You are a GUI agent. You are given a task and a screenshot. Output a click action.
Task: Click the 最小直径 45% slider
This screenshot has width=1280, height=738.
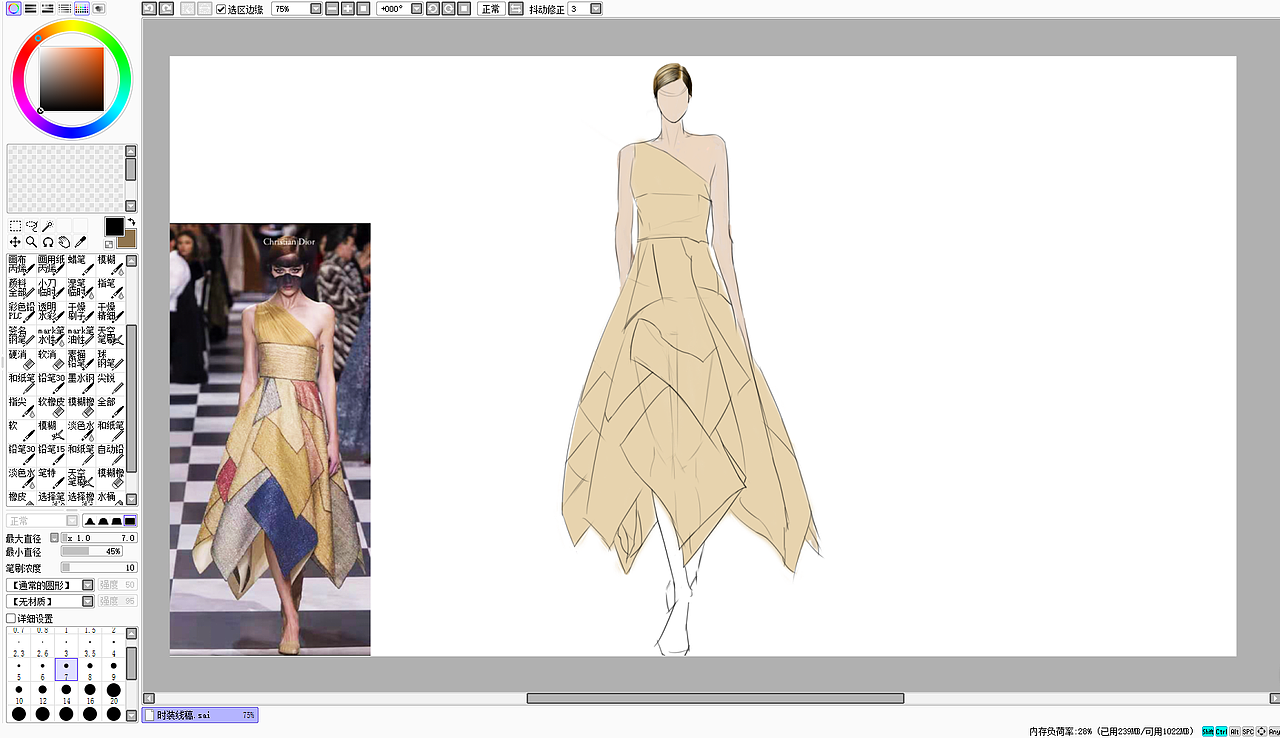[92, 551]
